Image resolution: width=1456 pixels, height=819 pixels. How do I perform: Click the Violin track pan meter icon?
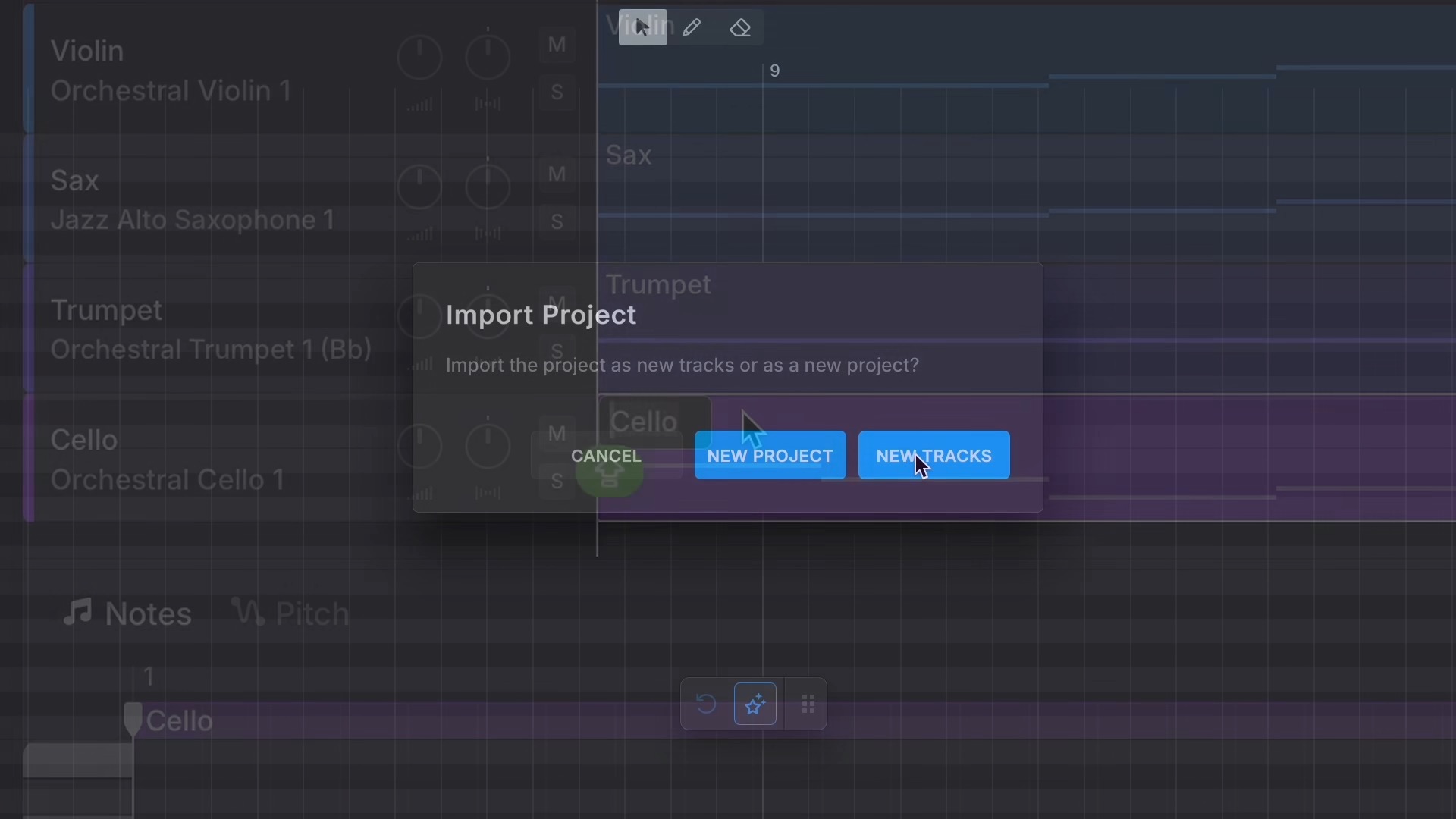click(x=488, y=105)
